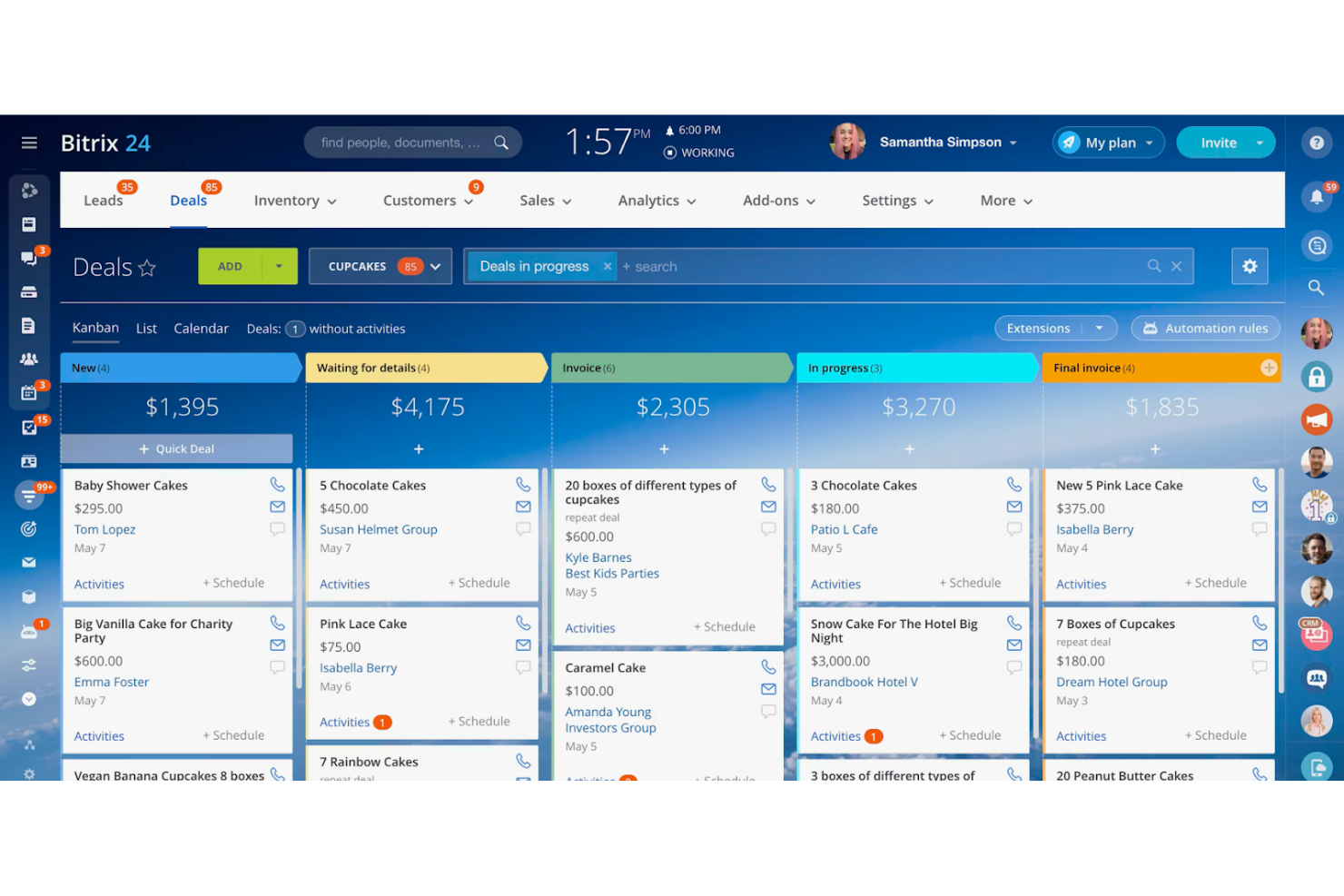This screenshot has width=1344, height=896.
Task: Open the More dropdown menu
Action: pyautogui.click(x=1006, y=201)
